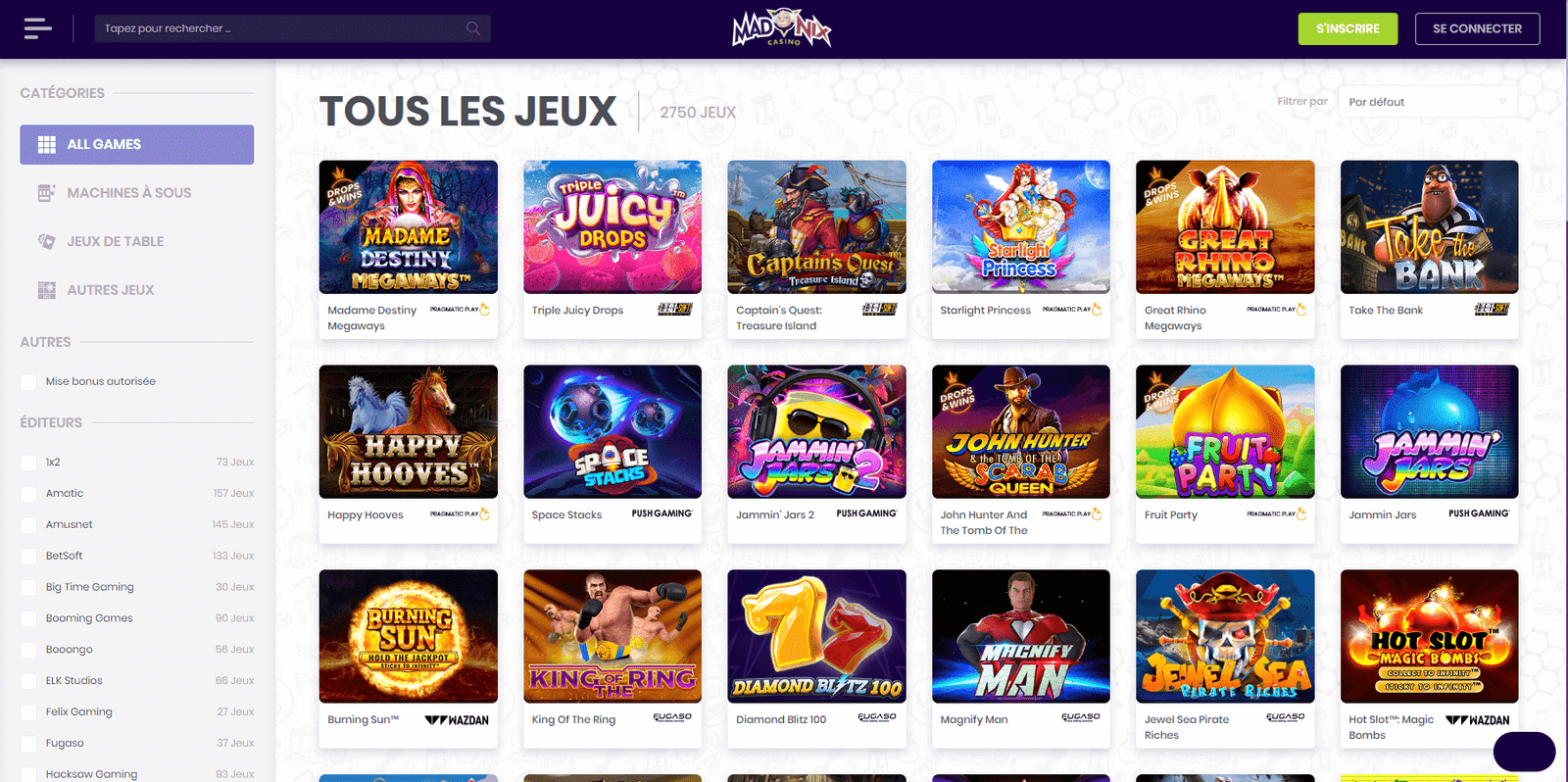
Task: Open the hamburger menu icon
Action: pyautogui.click(x=38, y=28)
